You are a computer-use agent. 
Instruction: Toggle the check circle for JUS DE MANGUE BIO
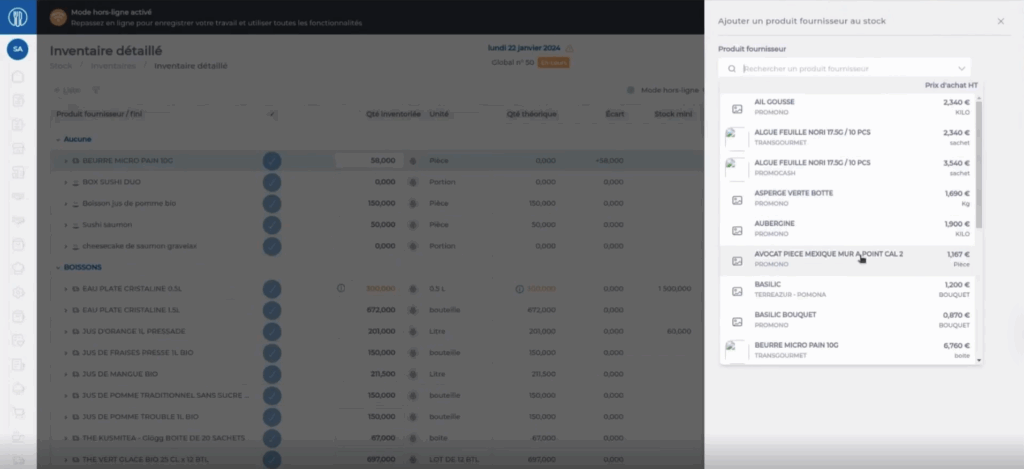(272, 374)
